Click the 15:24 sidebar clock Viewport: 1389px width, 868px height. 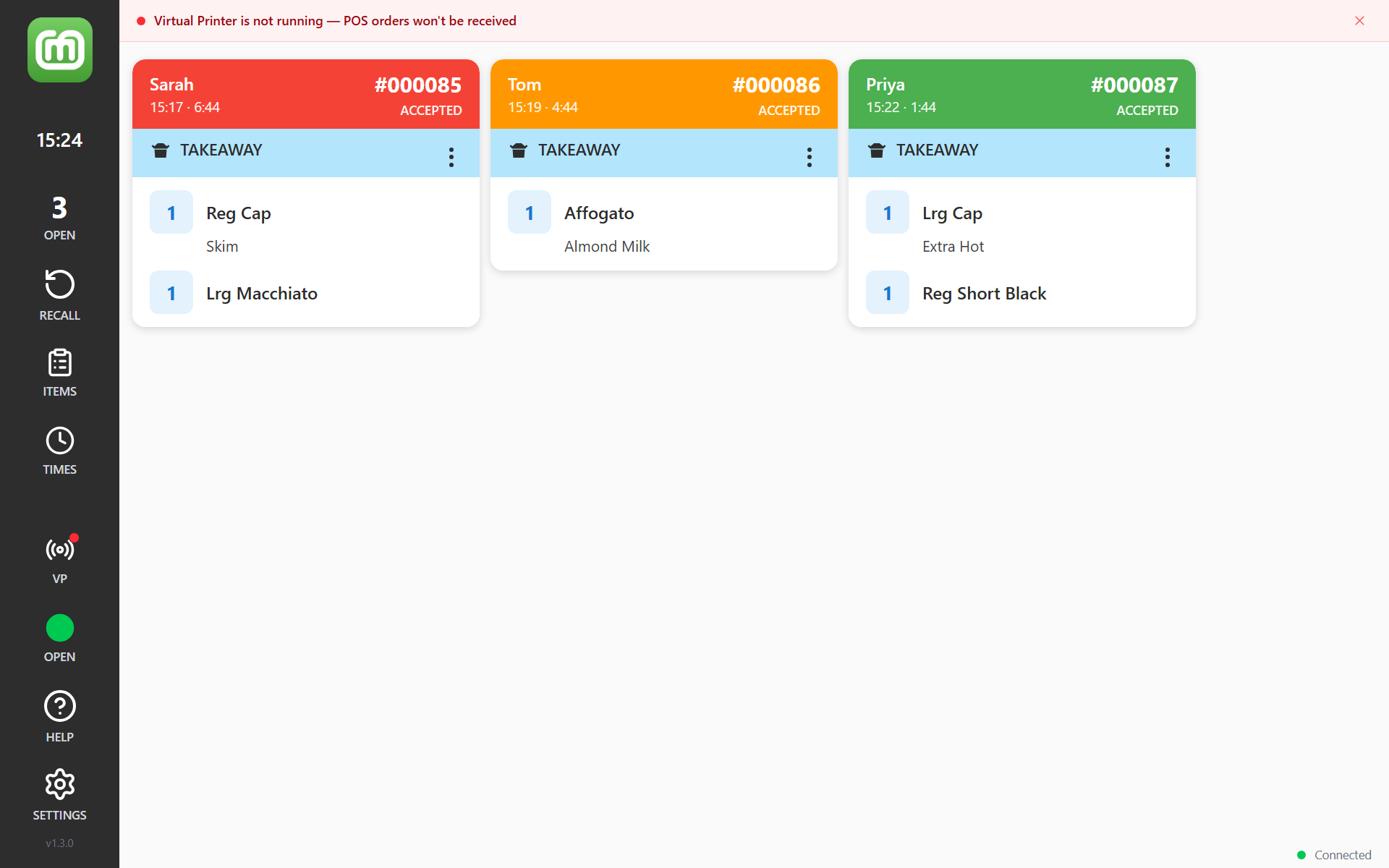pyautogui.click(x=59, y=140)
